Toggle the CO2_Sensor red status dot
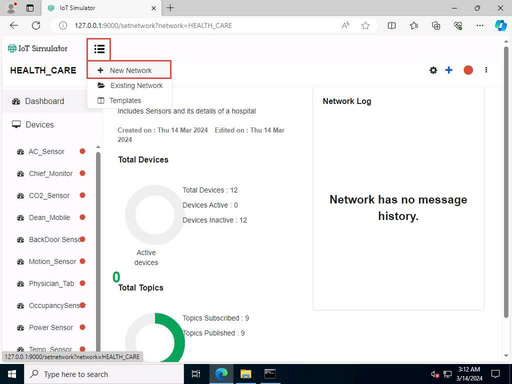Viewport: 512px width, 384px height. (x=82, y=195)
